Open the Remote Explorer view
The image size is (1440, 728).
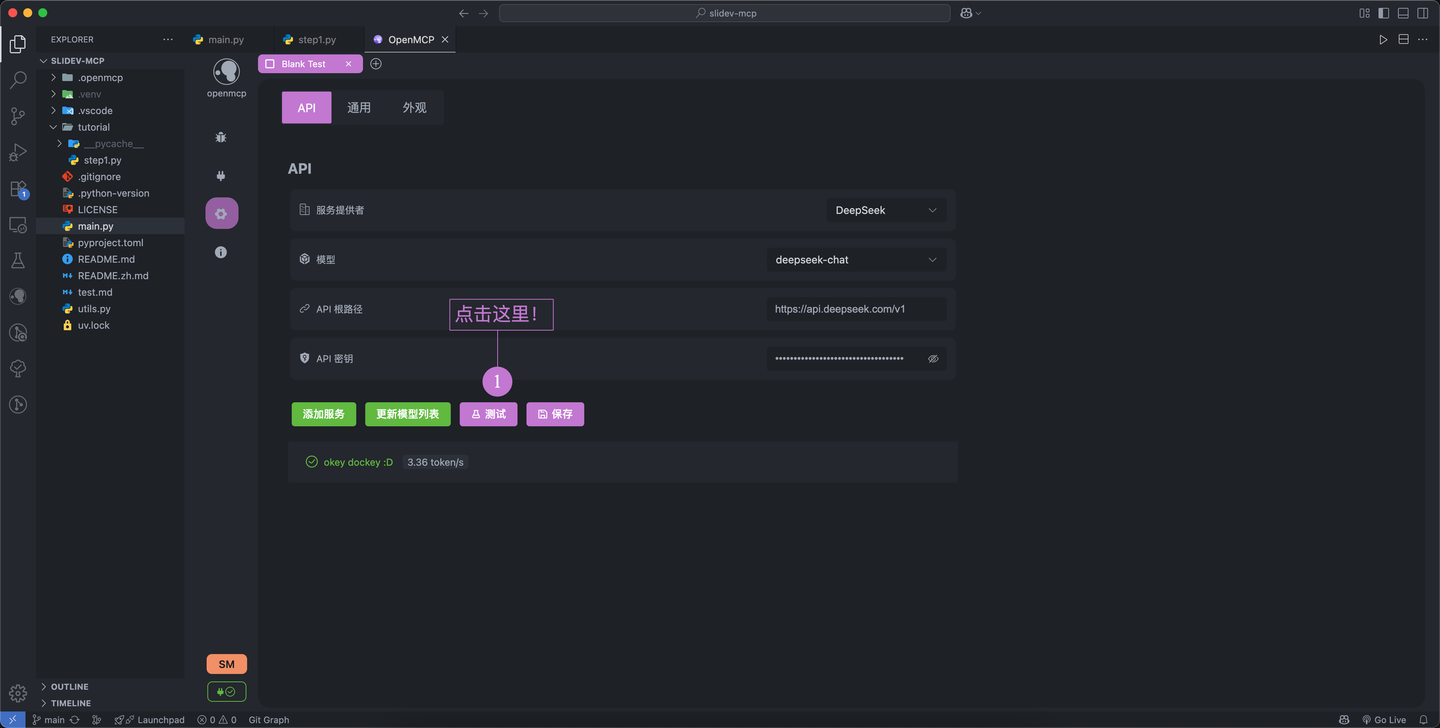(17, 225)
